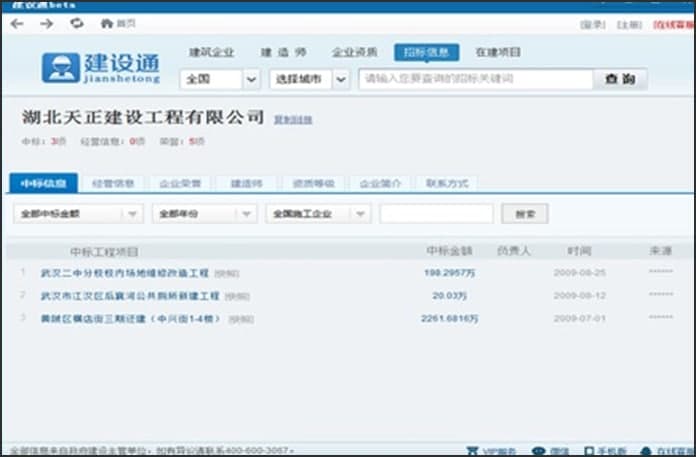Open the 手机版 phone icon in status bar
This screenshot has height=457, width=696.
click(x=589, y=451)
